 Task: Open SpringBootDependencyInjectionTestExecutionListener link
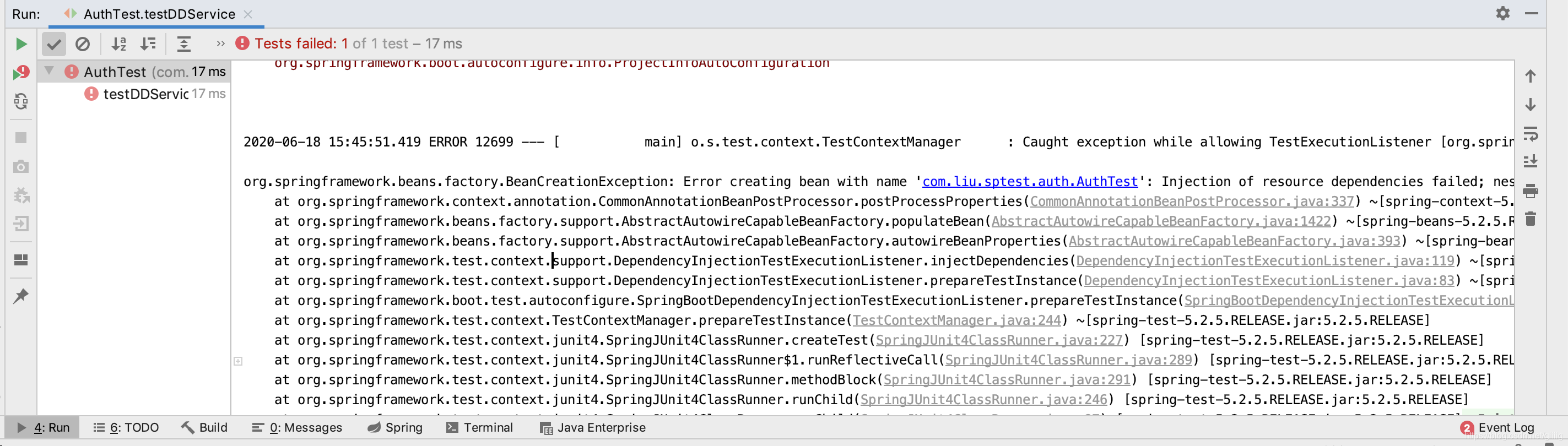[1349, 301]
